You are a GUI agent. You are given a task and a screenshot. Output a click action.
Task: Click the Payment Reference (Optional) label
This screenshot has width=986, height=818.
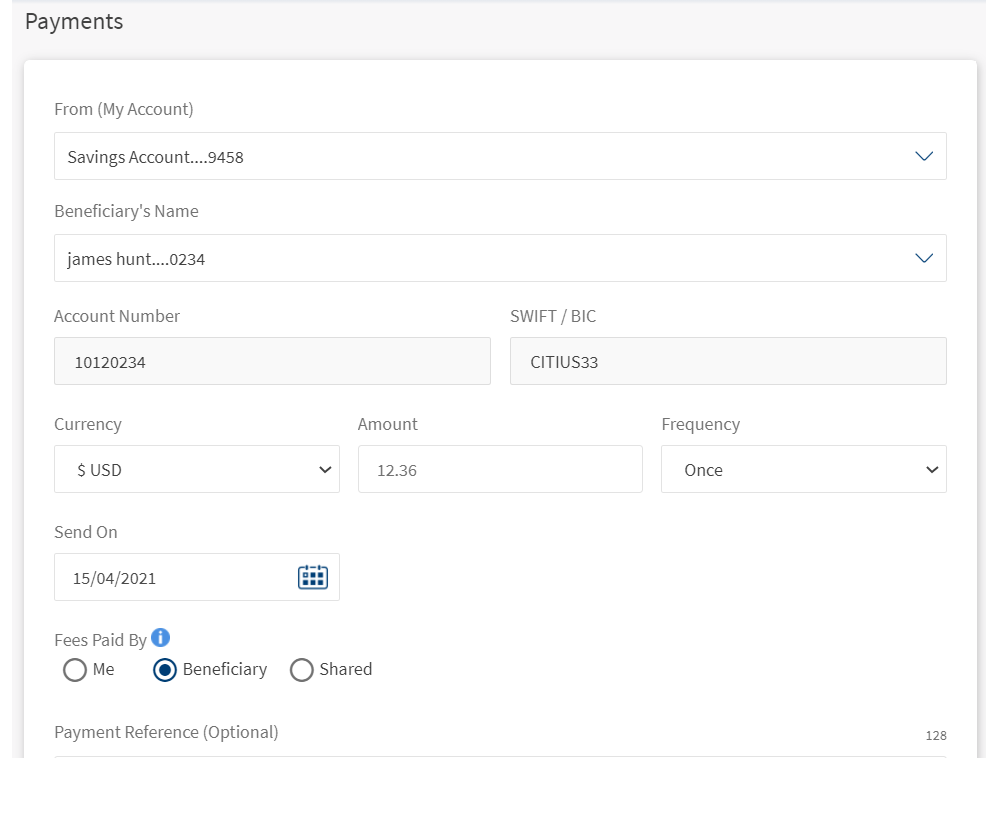click(x=166, y=732)
